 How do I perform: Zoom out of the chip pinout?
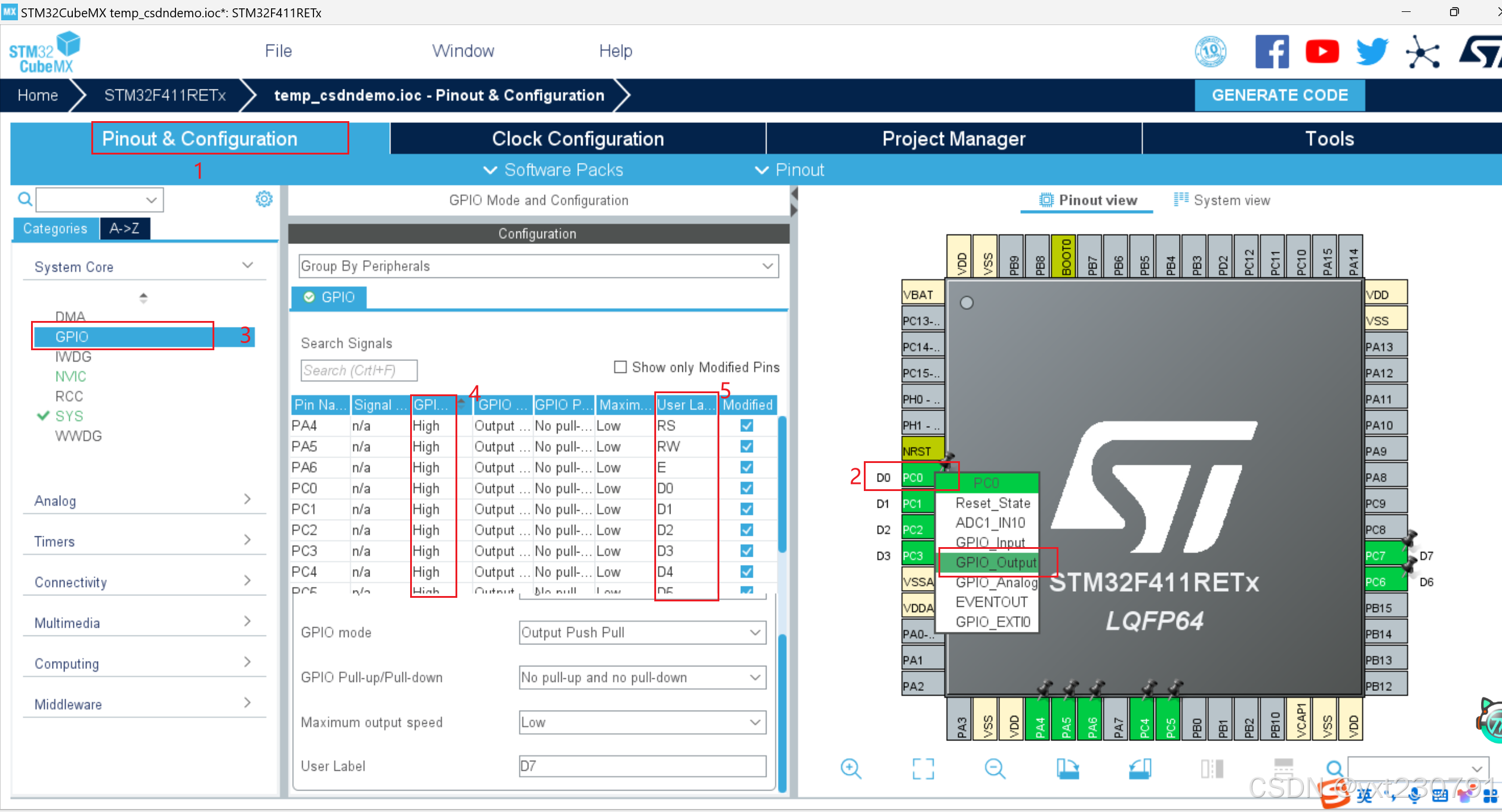[x=995, y=768]
